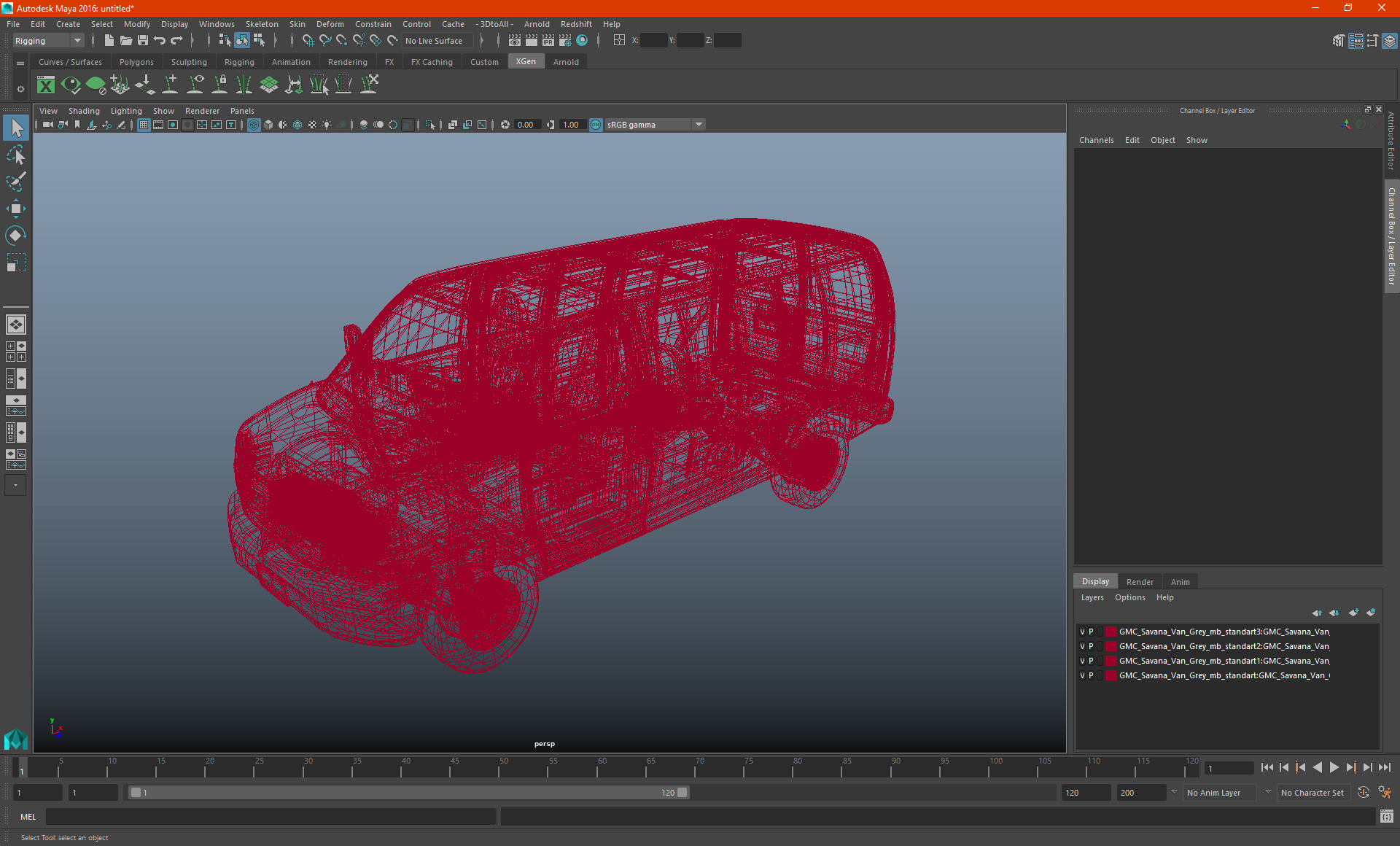Click the range slider end handle at 120
The width and height of the screenshot is (1400, 846).
682,793
